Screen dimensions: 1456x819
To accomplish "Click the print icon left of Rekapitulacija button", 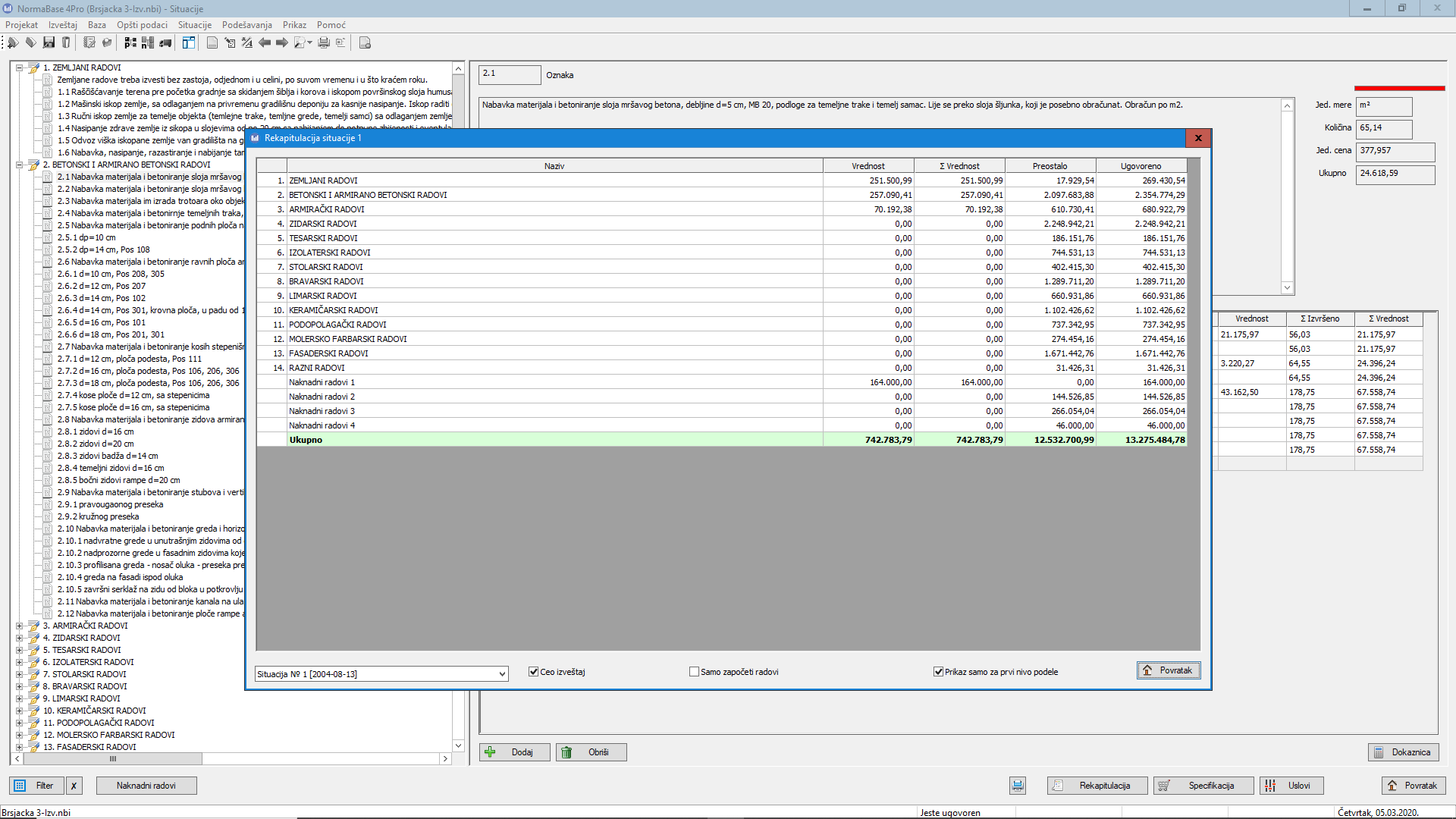I will pos(1018,786).
